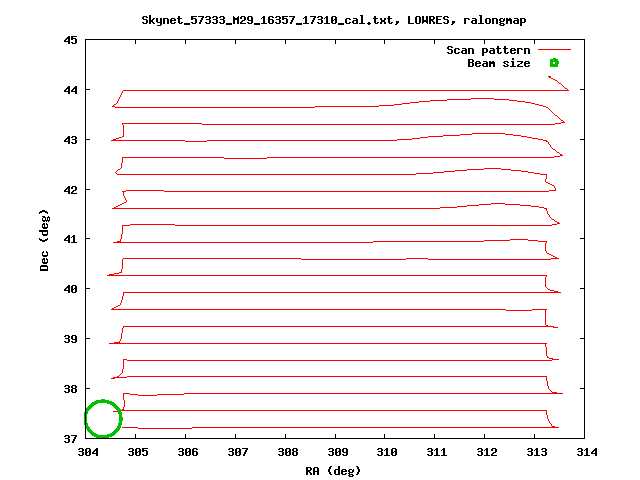Click the Dec axis value 37
The image size is (640, 480).
coord(70,439)
